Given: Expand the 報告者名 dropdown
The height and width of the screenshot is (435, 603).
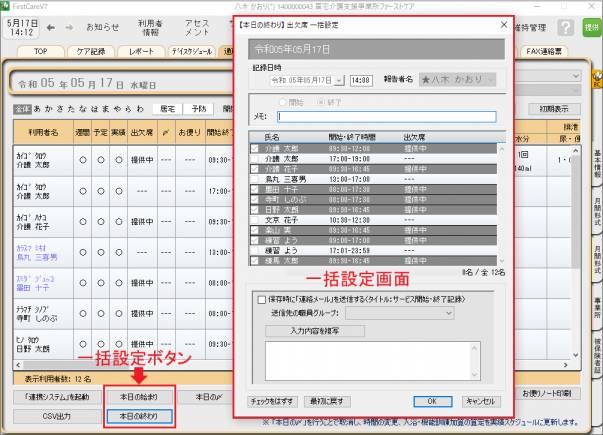Looking at the screenshot, I should tap(490, 80).
